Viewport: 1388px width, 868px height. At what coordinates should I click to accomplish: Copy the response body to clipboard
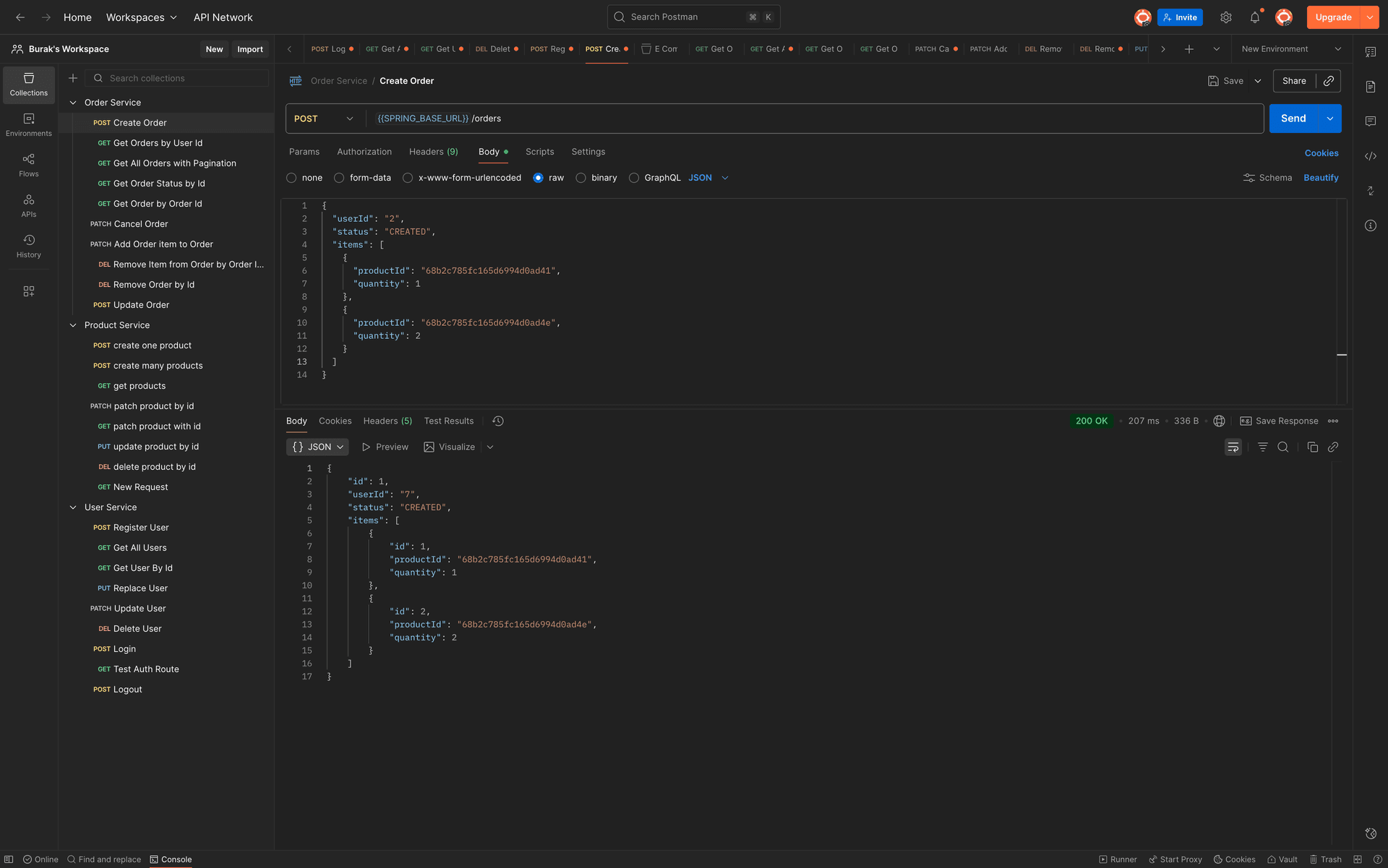(1312, 447)
